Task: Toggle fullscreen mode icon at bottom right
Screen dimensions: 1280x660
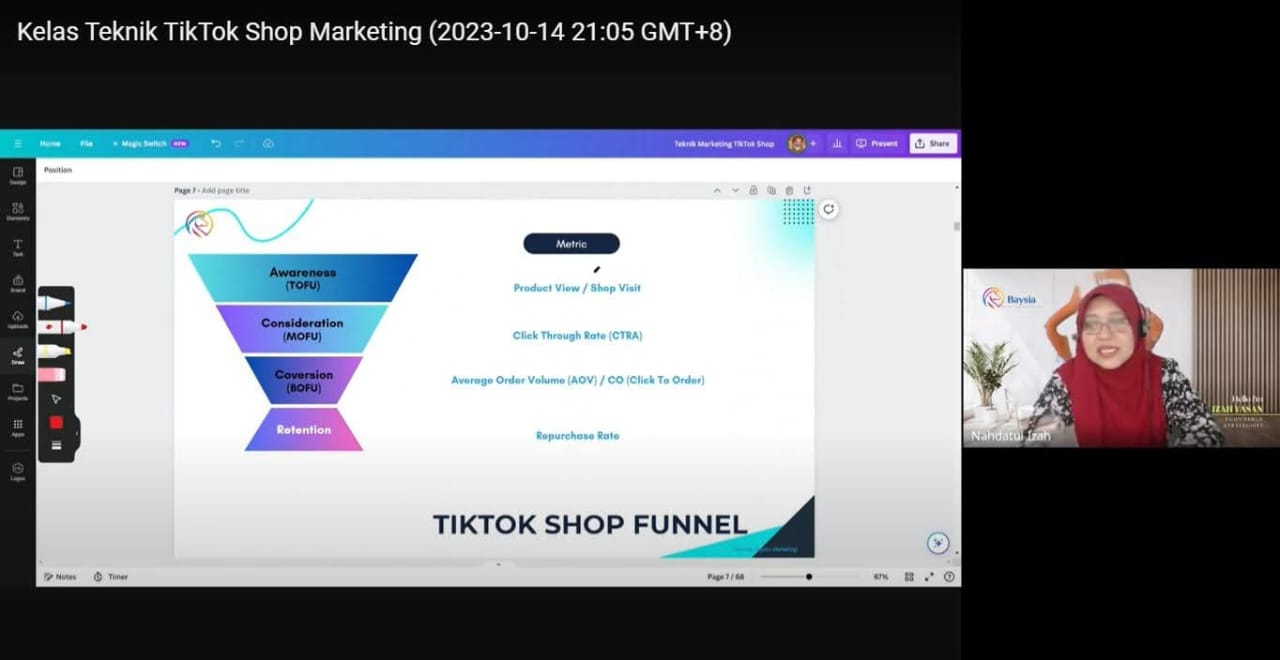Action: tap(929, 577)
